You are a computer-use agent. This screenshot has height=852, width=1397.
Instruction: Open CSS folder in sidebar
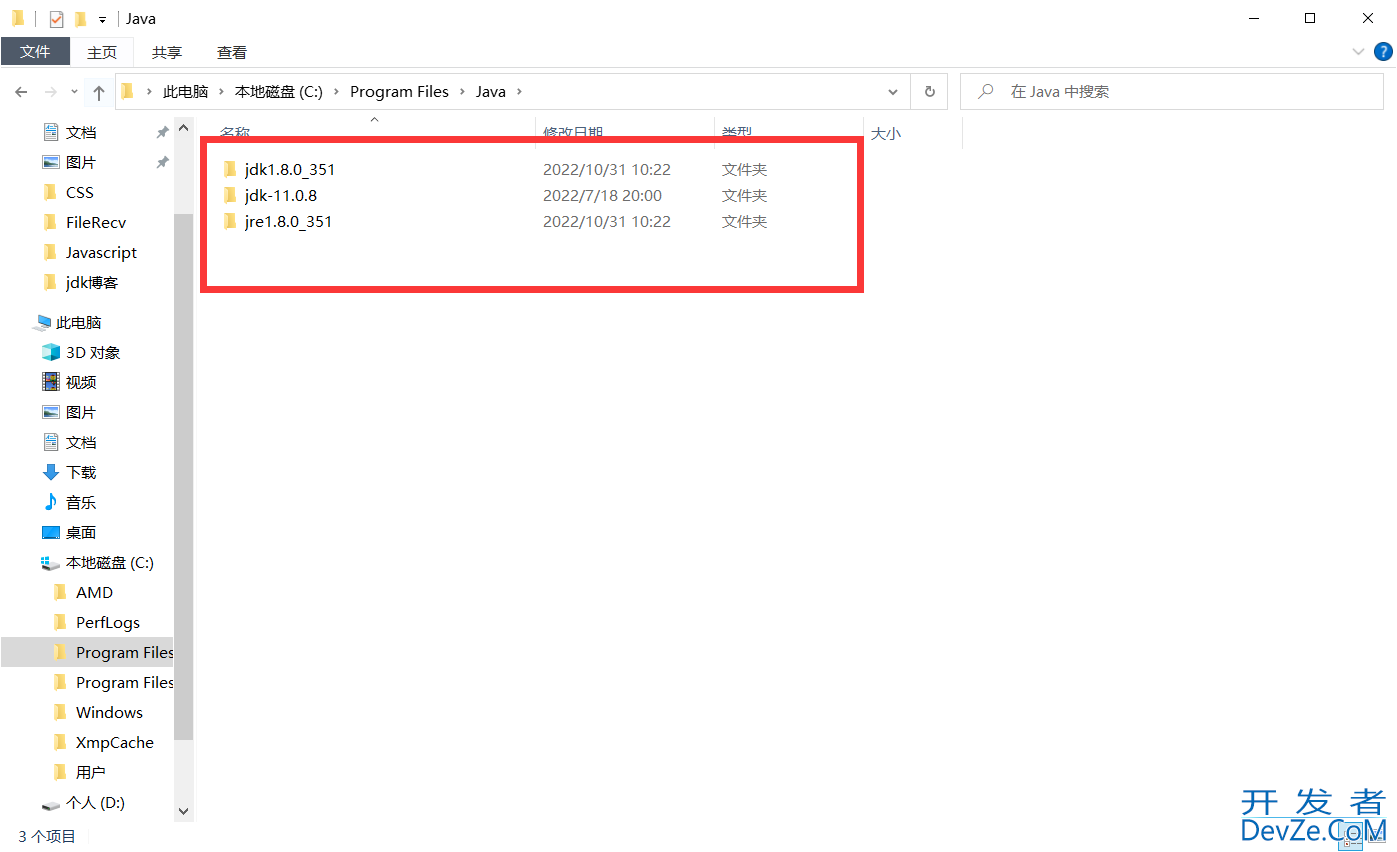[x=80, y=192]
